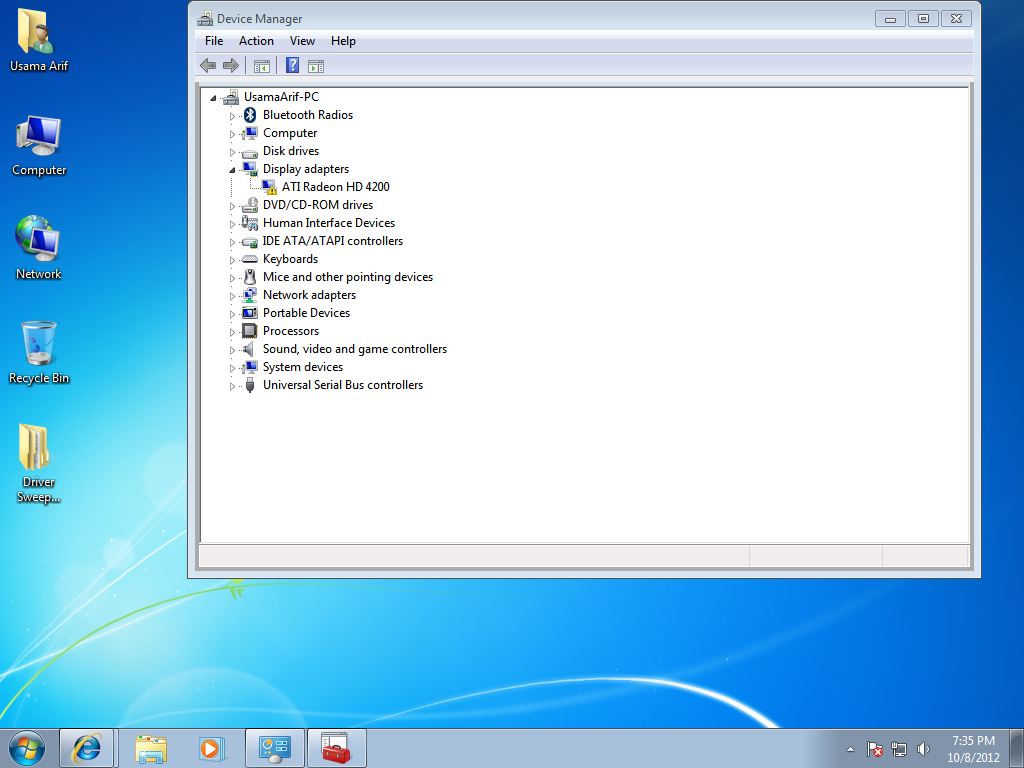Click the Portable Devices icon
Viewport: 1024px width, 768px height.
pos(249,313)
